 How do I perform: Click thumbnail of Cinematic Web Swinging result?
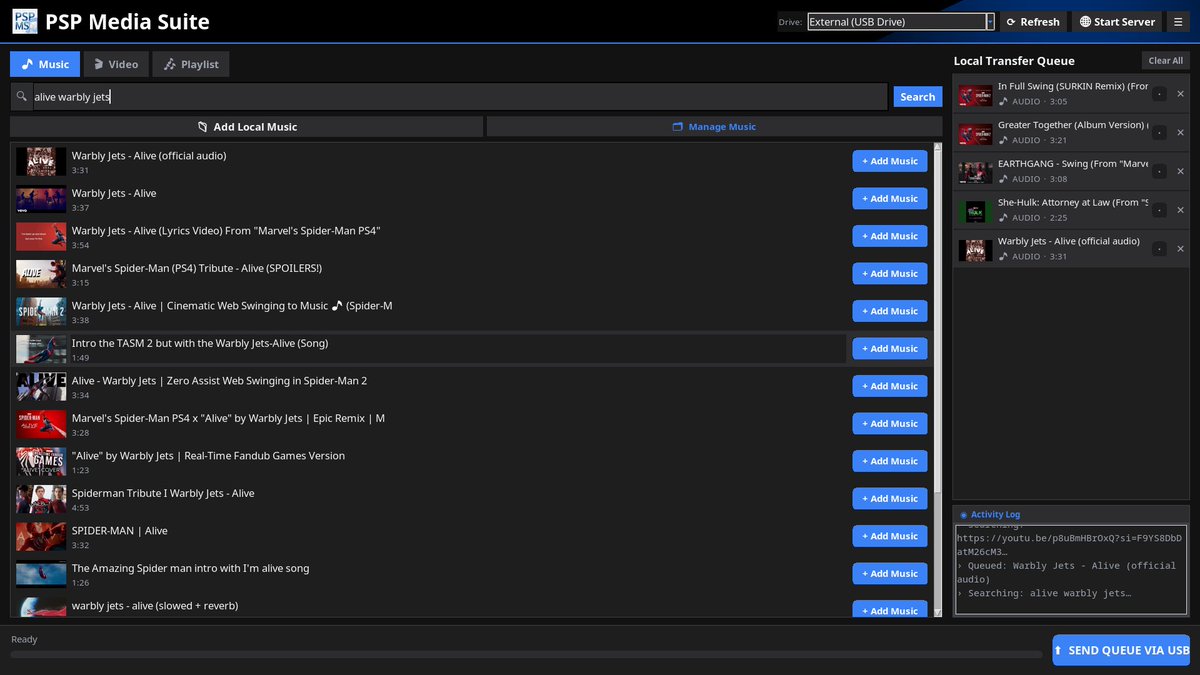point(41,312)
